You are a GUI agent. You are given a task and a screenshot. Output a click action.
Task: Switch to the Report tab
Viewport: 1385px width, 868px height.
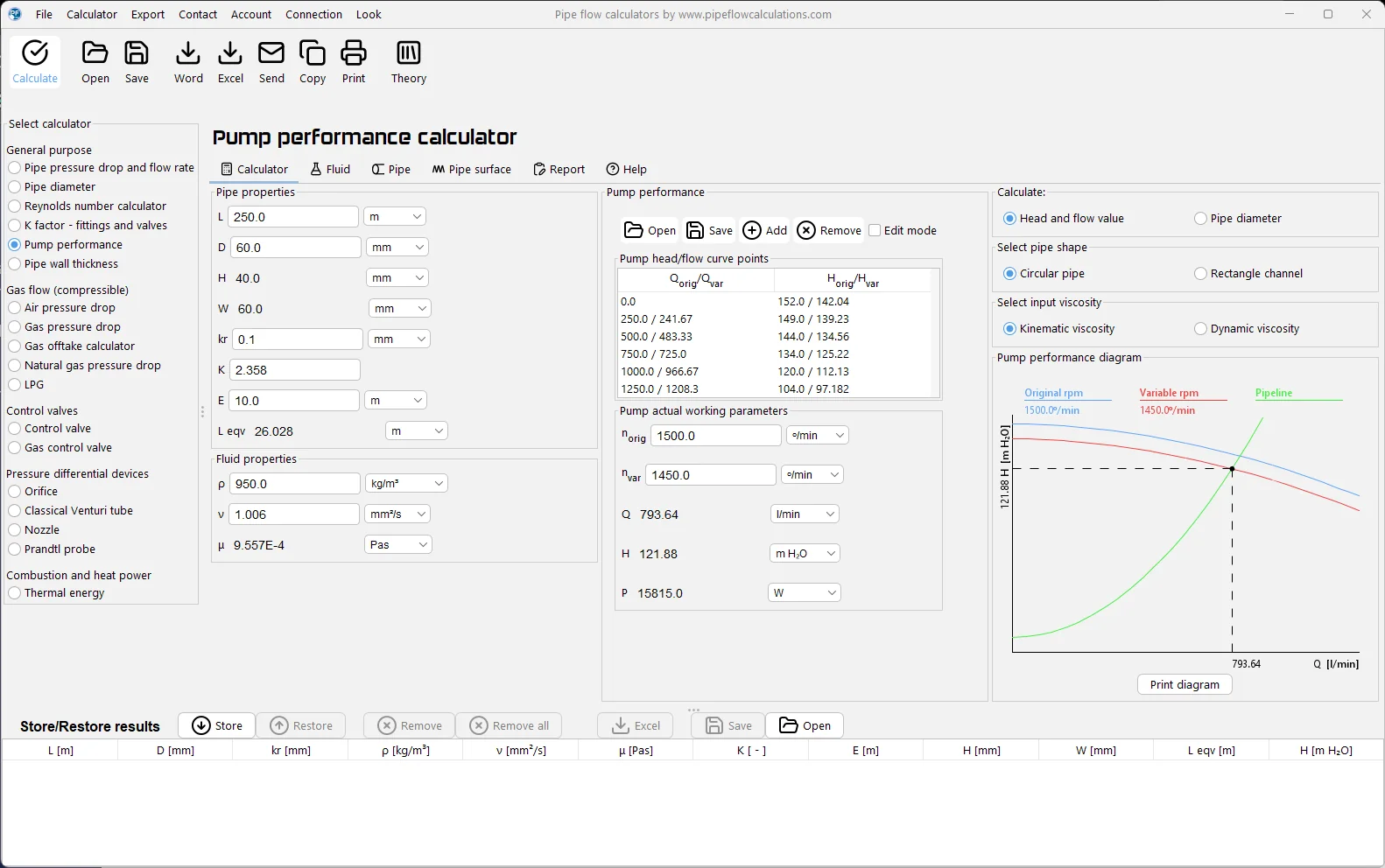[559, 169]
